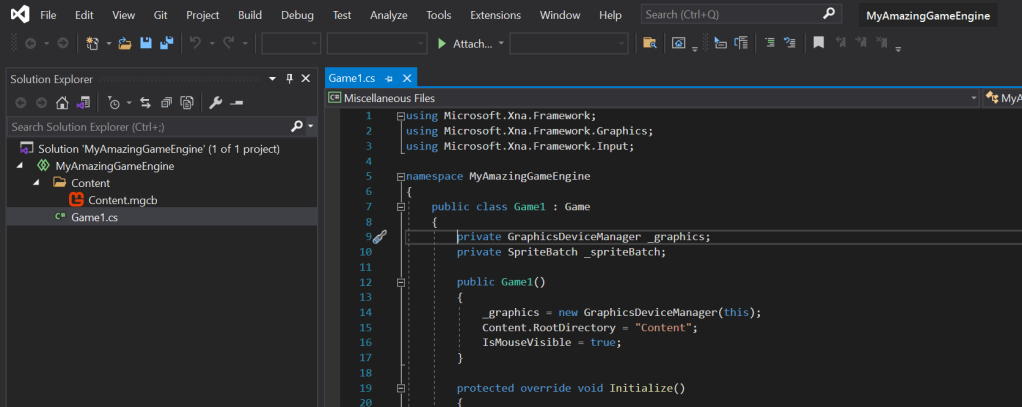Collapse the MyAmazingGameEngine project node

[x=18, y=166]
